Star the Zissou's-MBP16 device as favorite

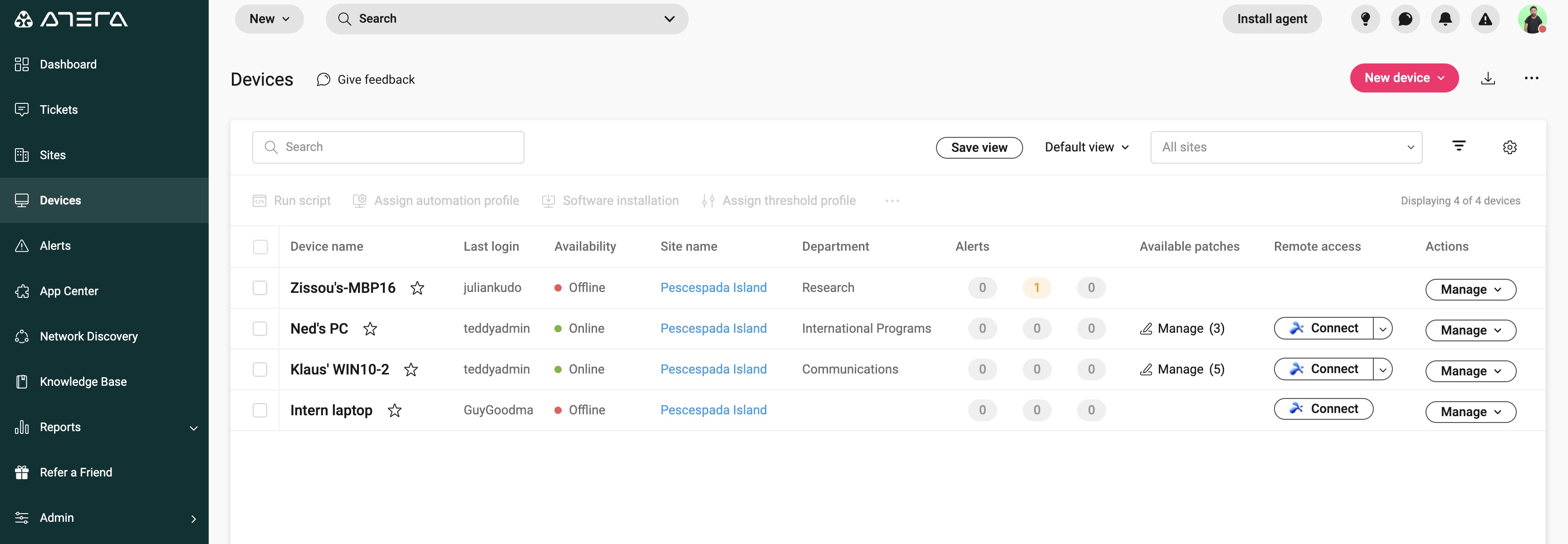[417, 288]
